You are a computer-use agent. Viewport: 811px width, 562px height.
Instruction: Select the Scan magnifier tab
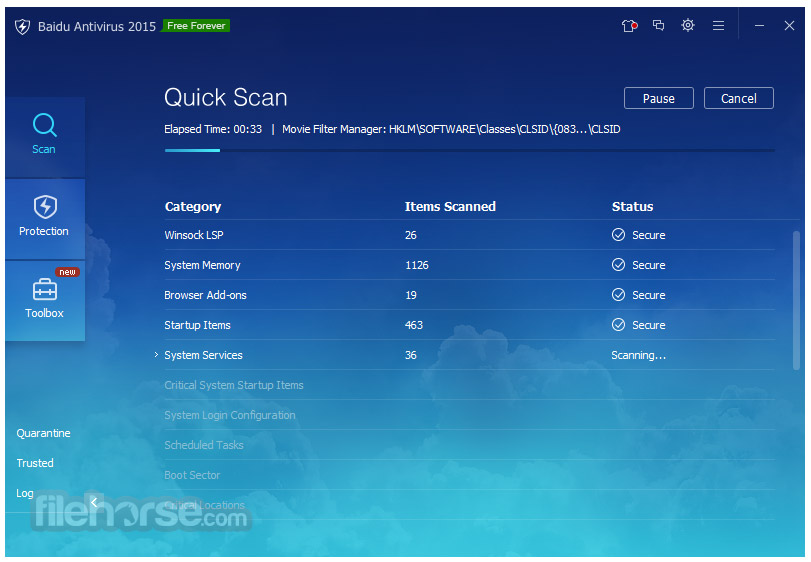(44, 137)
